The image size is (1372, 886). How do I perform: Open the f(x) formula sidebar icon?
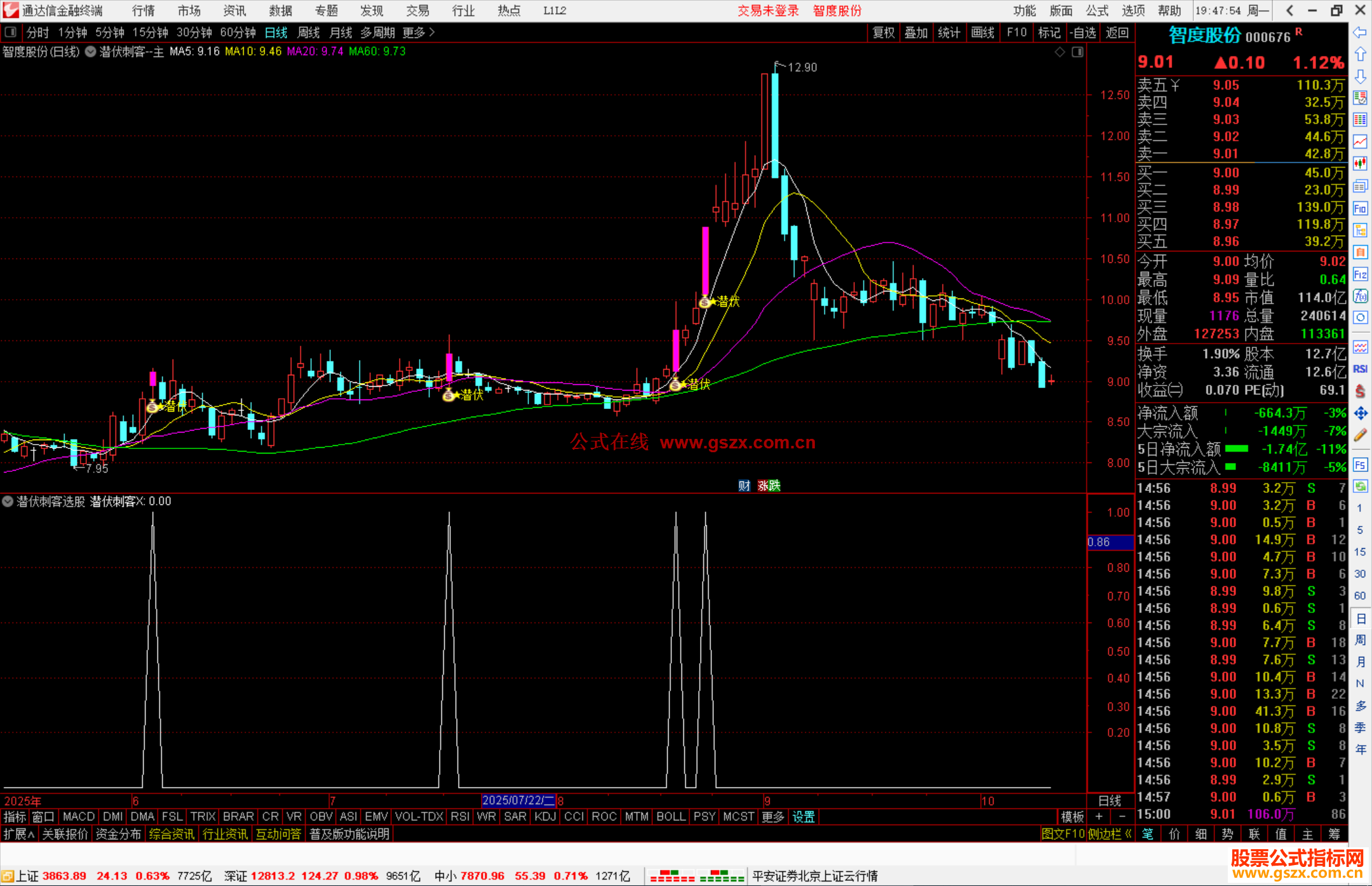[x=1360, y=296]
